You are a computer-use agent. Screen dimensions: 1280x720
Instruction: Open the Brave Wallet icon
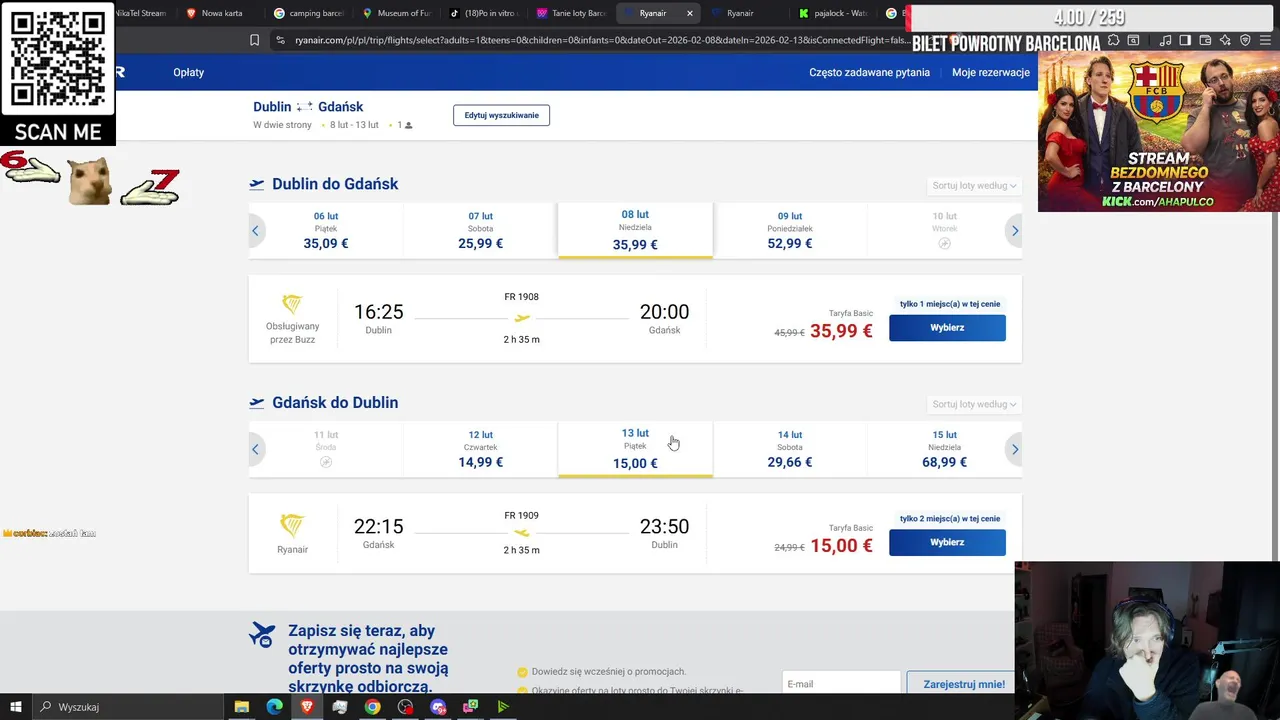(x=1205, y=40)
